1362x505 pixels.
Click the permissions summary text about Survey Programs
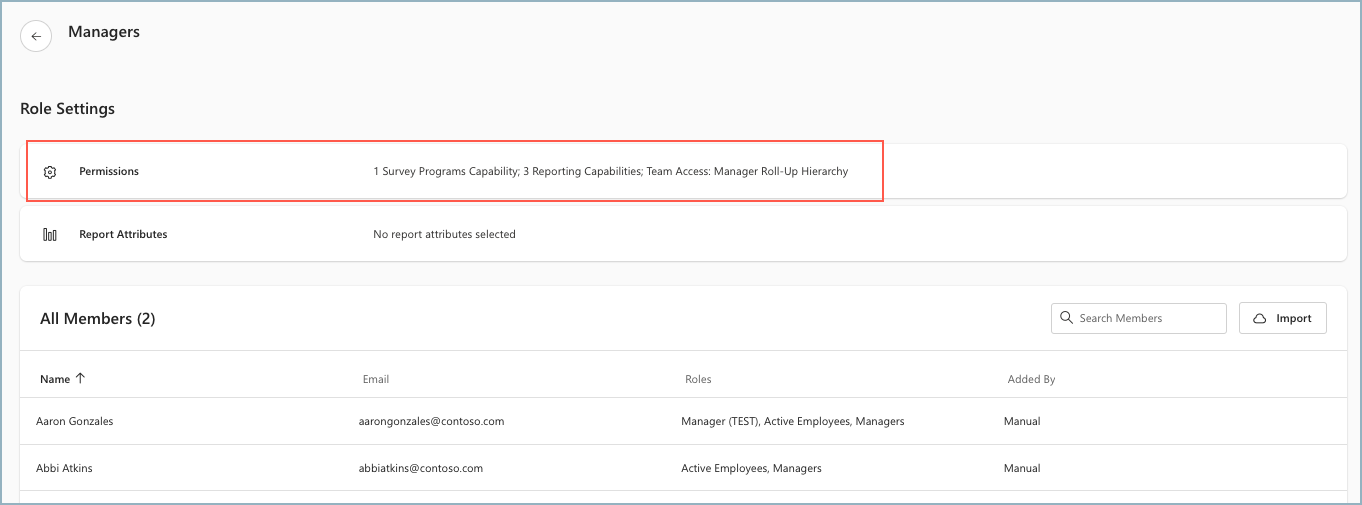[x=610, y=172]
